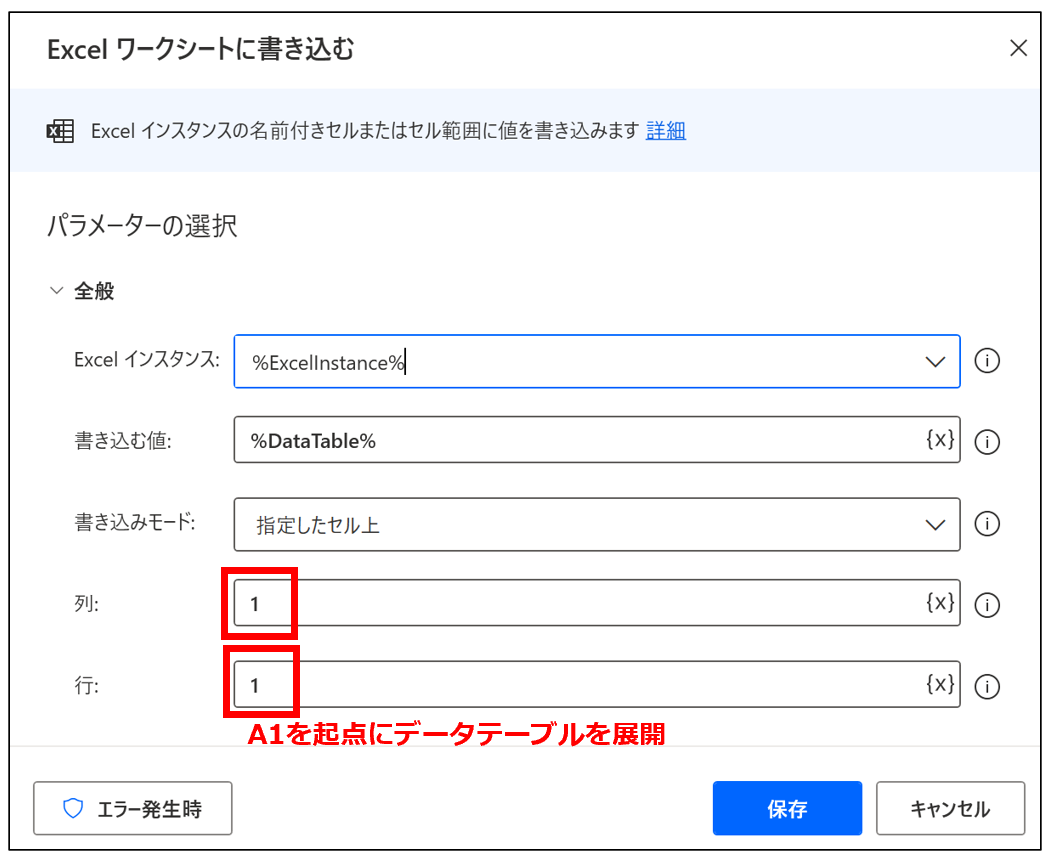Click the info icon beside 書き込みモード
Screen dimensions: 1052x854
pyautogui.click(x=987, y=523)
